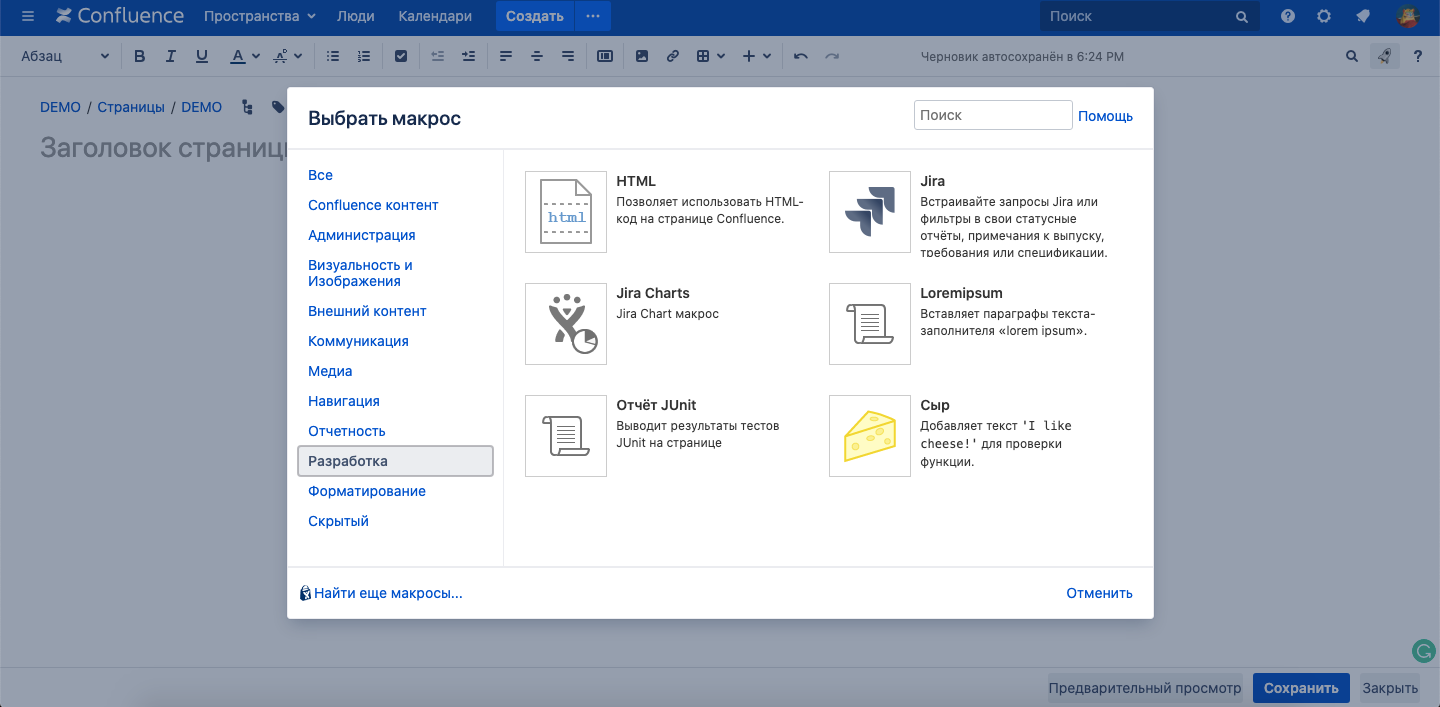
Task: Align text center
Action: pyautogui.click(x=537, y=57)
